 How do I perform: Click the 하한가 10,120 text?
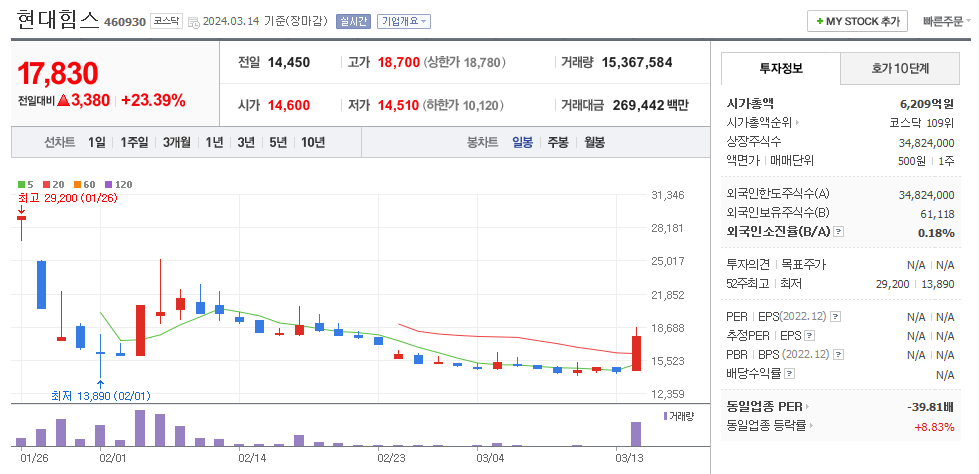pos(463,106)
